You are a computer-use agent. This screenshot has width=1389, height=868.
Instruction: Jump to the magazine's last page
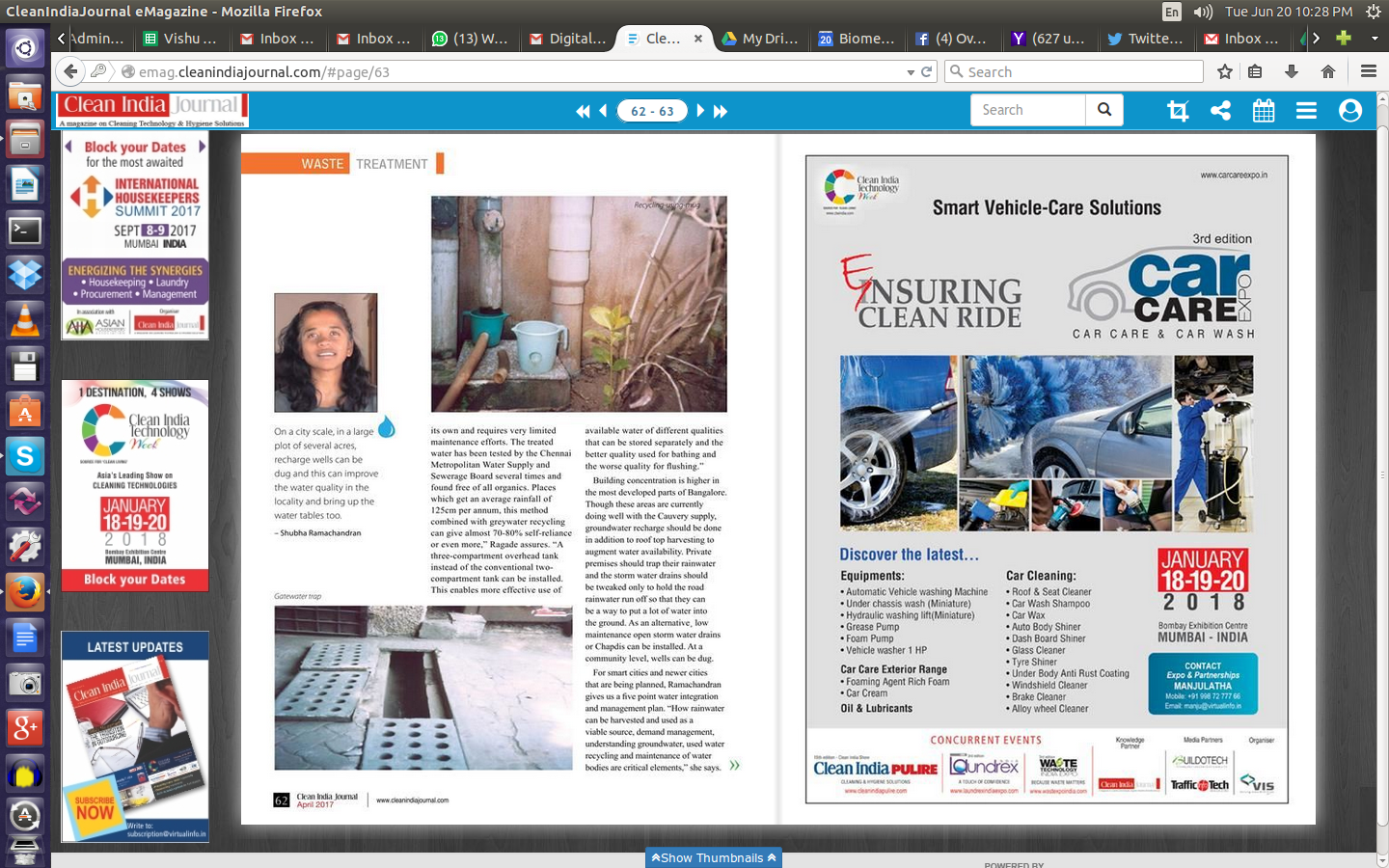point(721,111)
